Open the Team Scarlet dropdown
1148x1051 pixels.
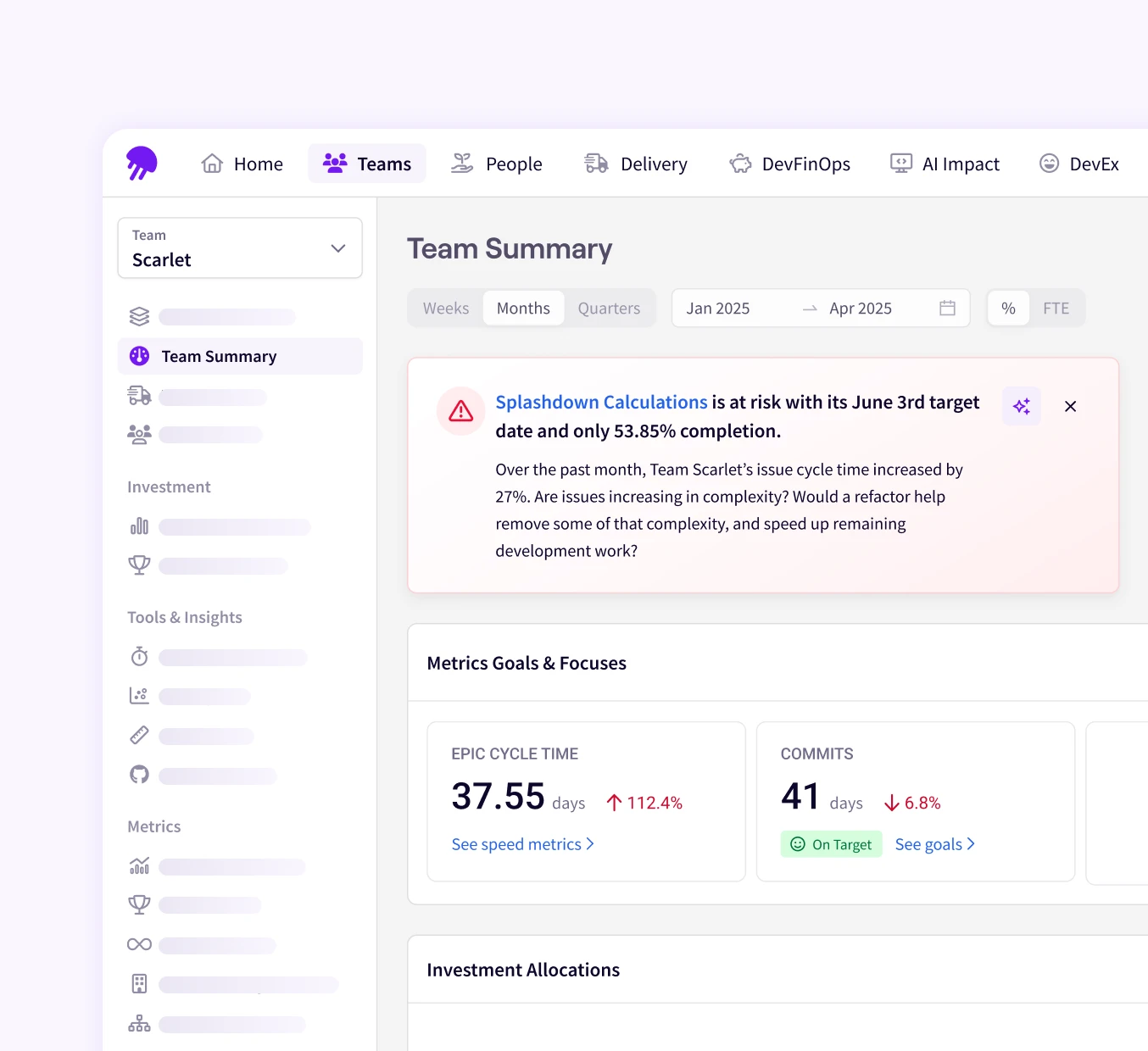[x=240, y=248]
